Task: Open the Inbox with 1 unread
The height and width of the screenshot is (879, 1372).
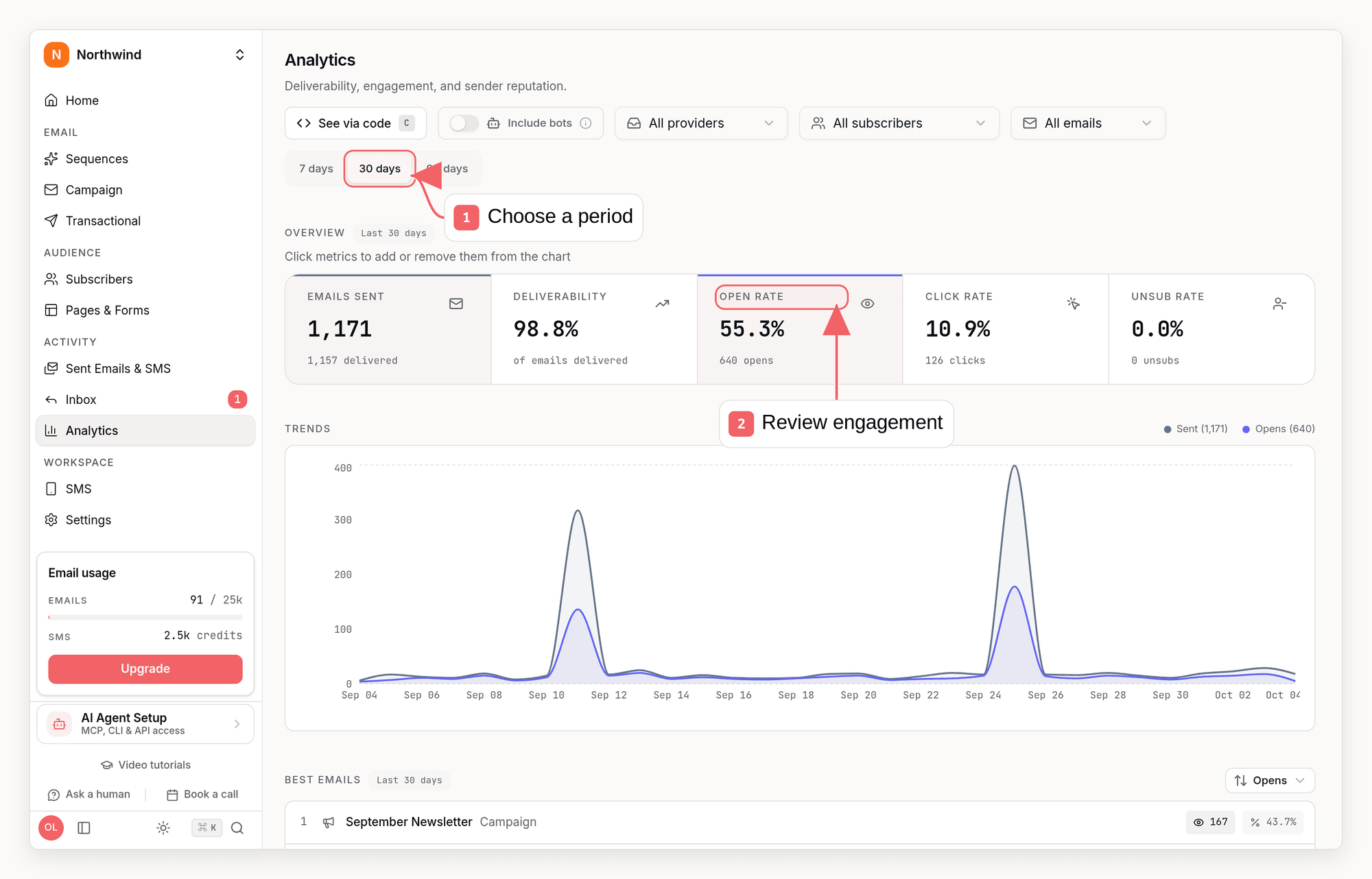Action: point(145,399)
